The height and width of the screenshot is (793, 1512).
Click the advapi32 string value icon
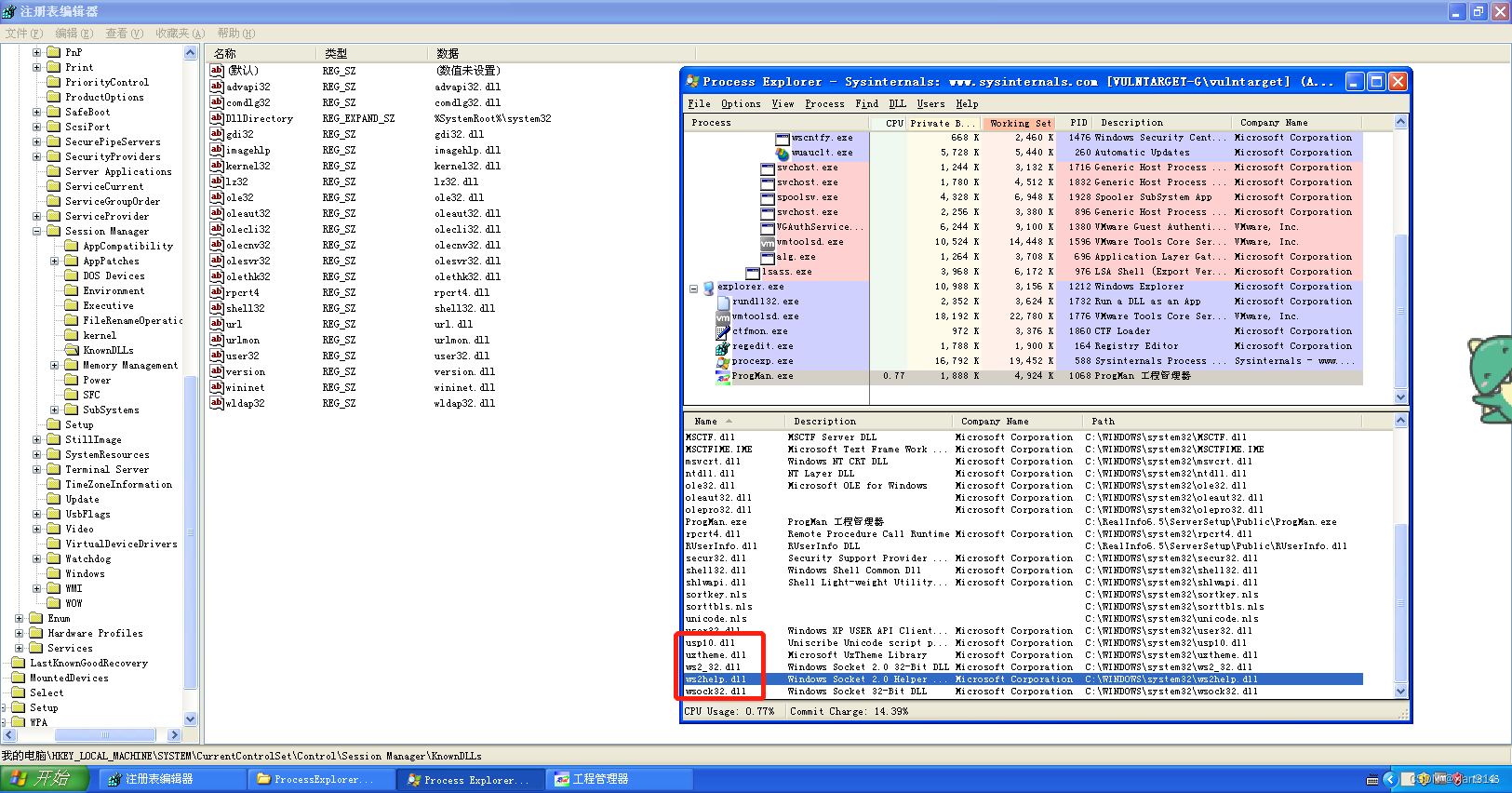(x=217, y=87)
